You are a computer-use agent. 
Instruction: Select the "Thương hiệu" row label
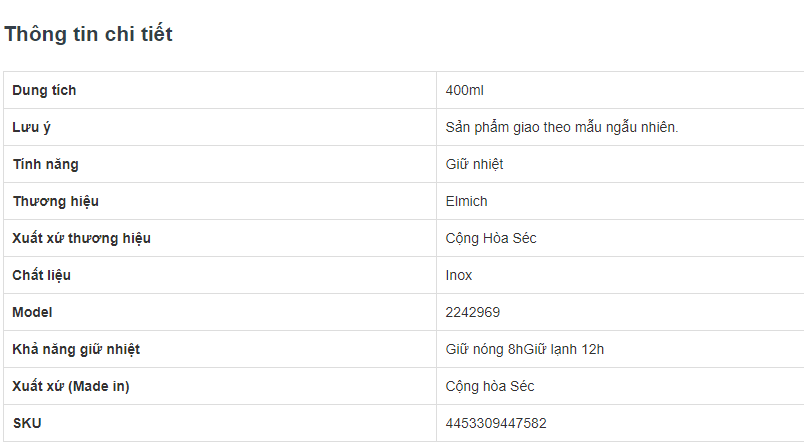(x=55, y=202)
